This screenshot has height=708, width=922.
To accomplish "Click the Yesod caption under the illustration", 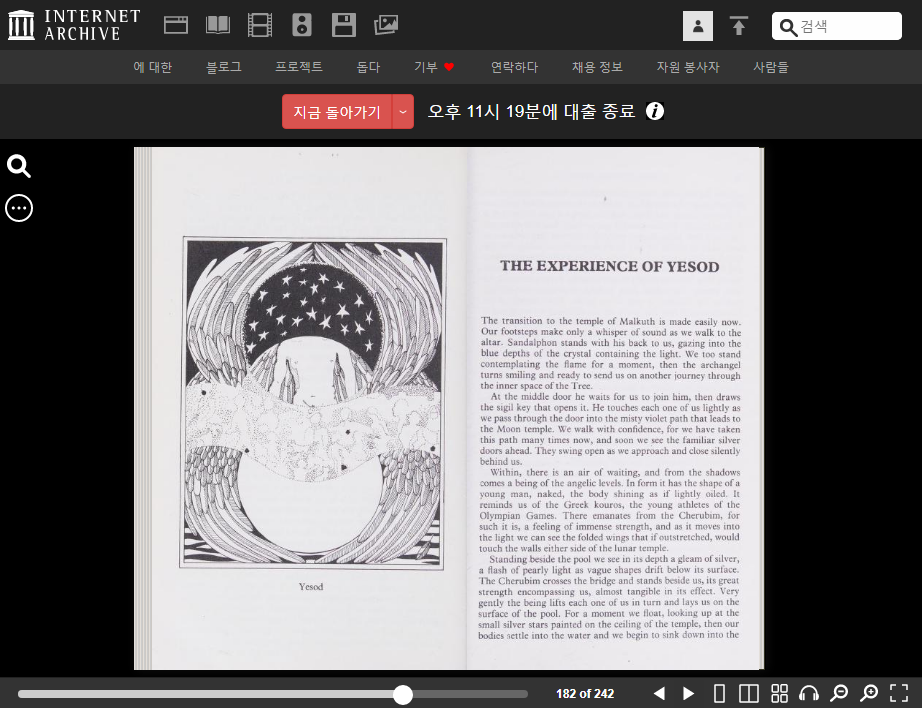I will pyautogui.click(x=310, y=587).
